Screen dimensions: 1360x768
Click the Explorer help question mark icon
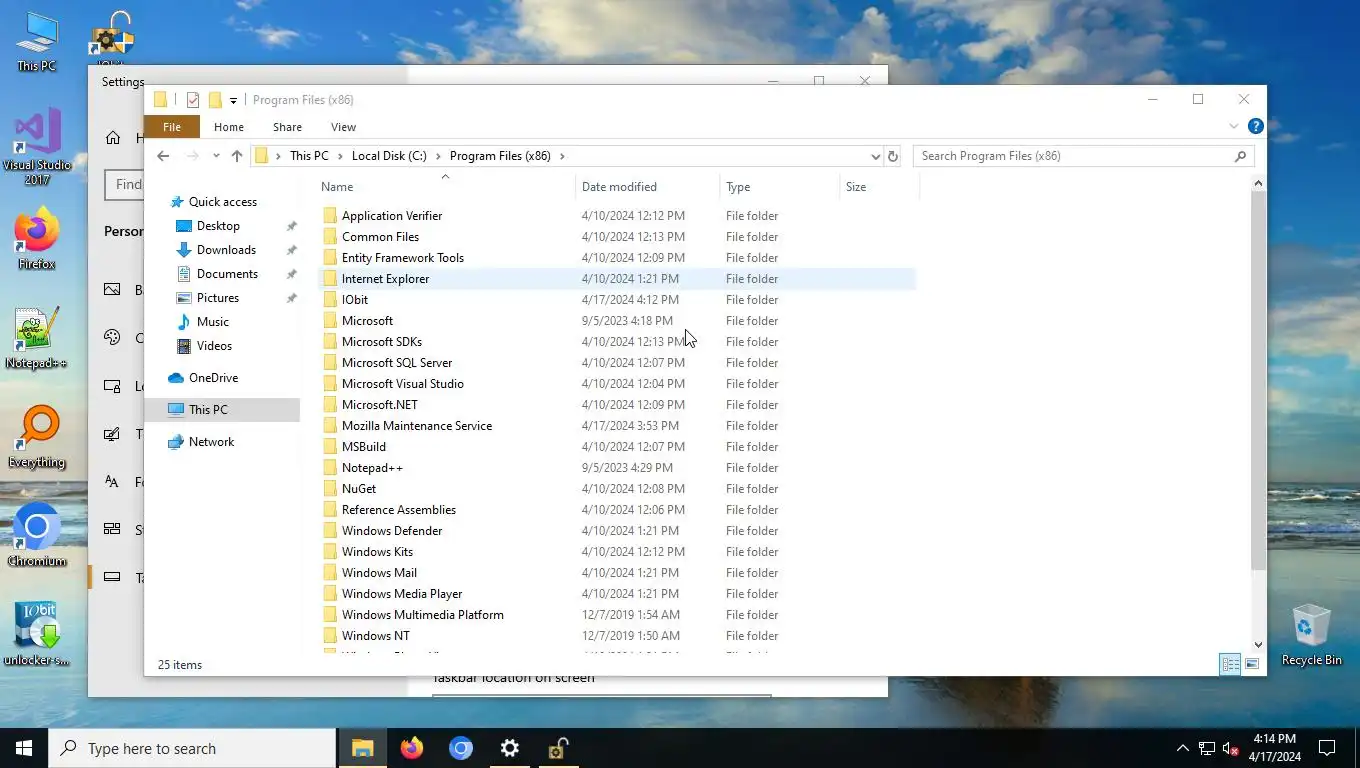point(1256,126)
